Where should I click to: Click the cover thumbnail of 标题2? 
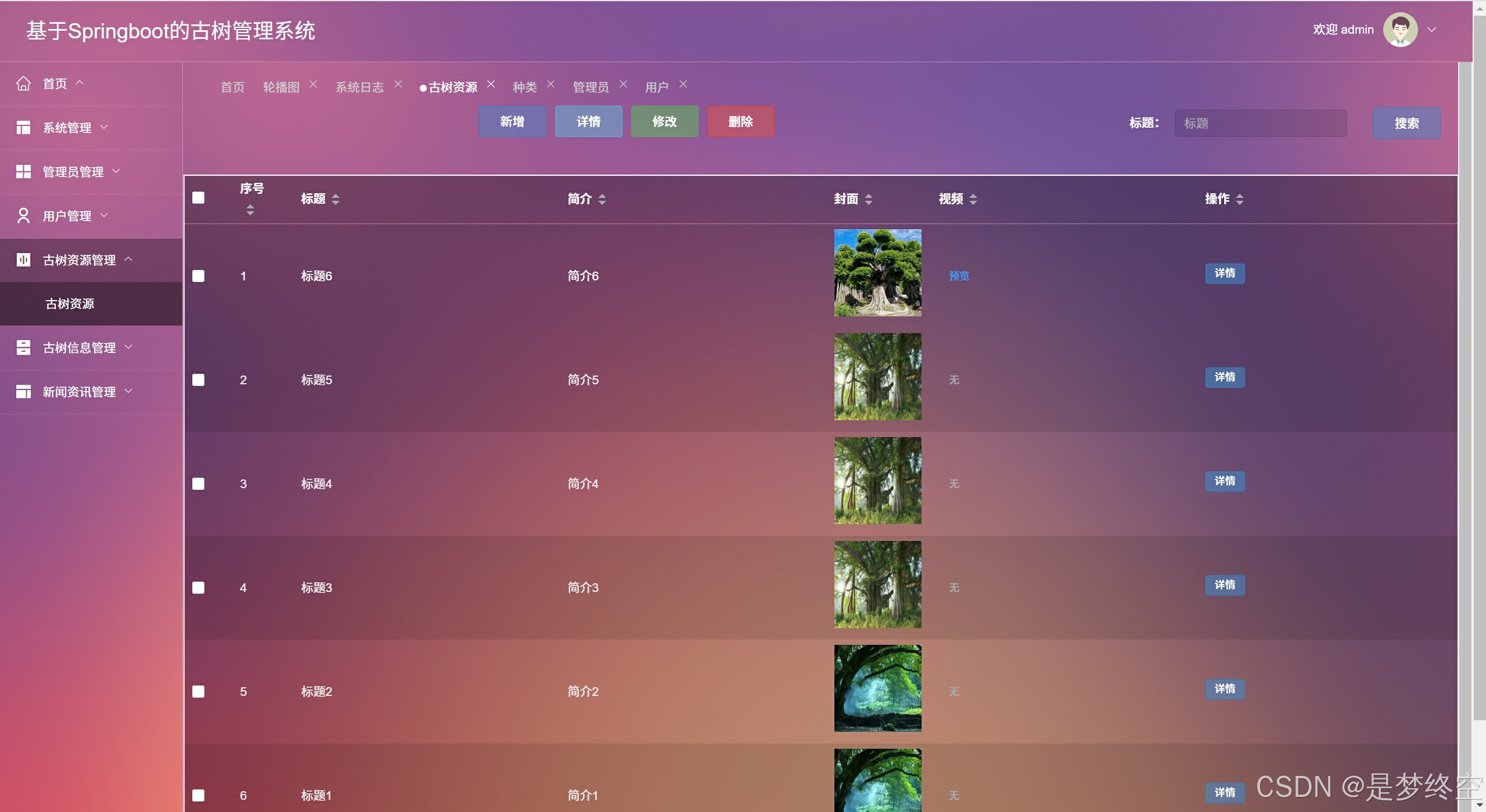pos(877,688)
